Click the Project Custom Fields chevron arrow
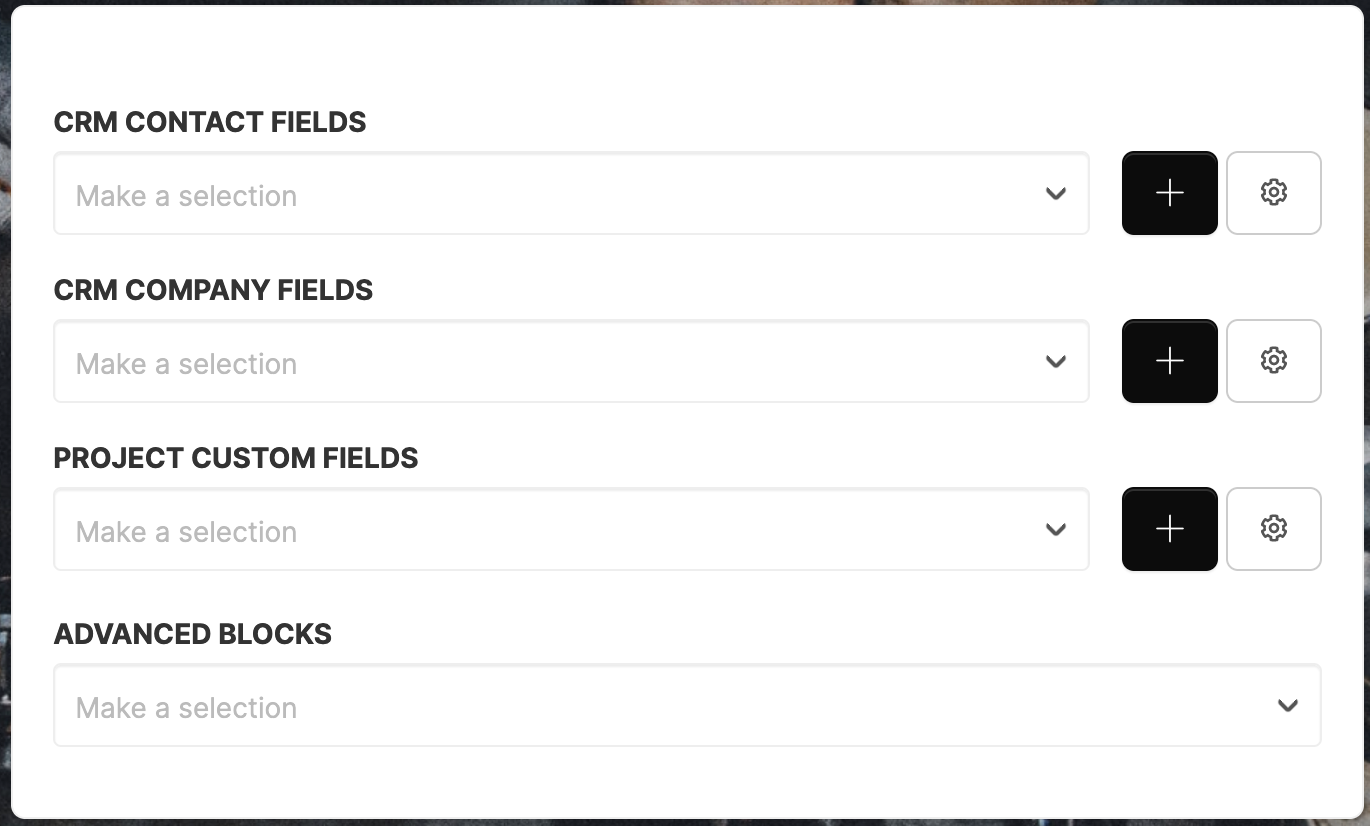 pos(1056,530)
